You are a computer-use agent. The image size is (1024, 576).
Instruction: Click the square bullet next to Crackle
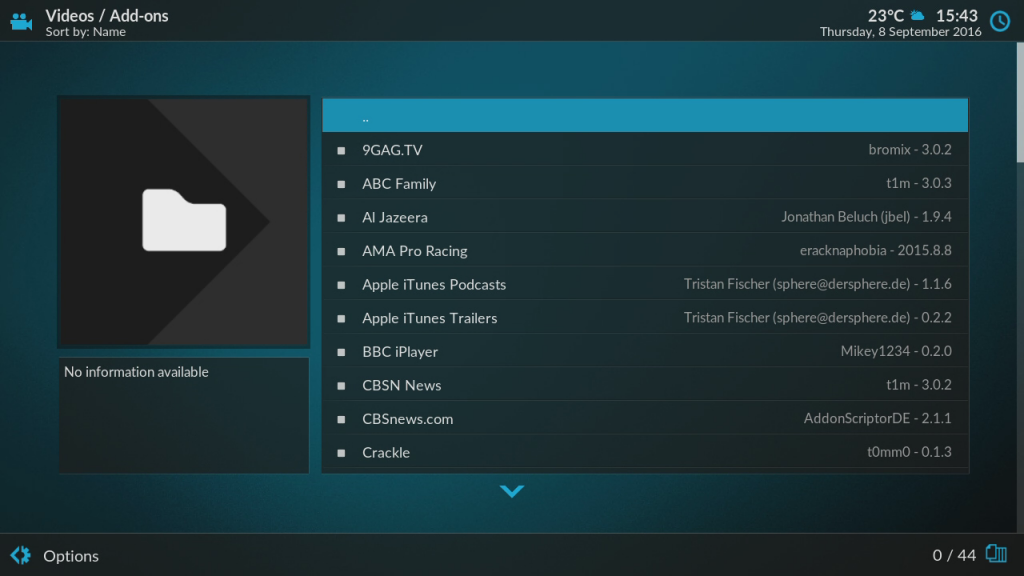(x=341, y=454)
